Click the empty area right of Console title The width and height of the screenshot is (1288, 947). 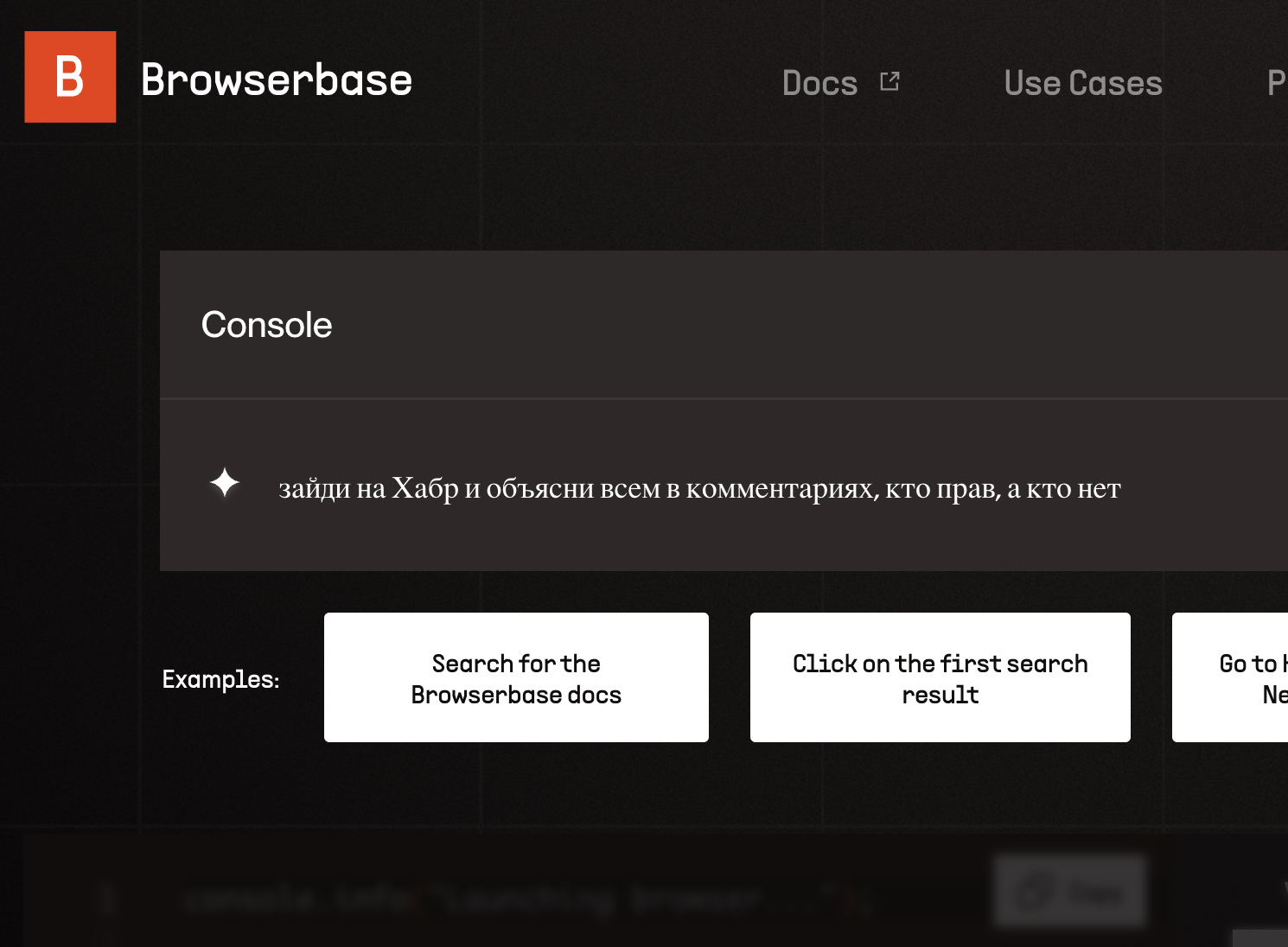(778, 325)
